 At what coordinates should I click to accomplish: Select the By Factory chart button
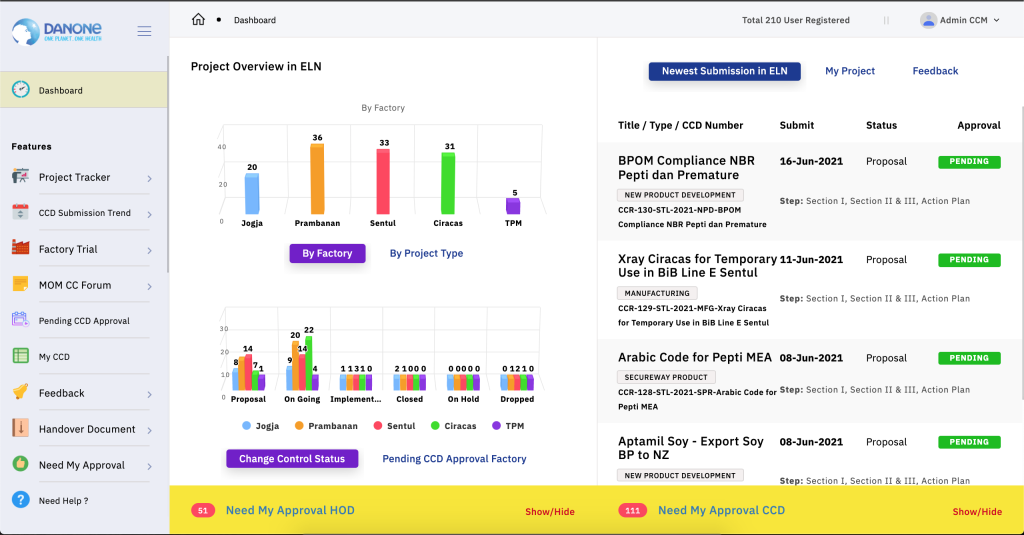327,253
